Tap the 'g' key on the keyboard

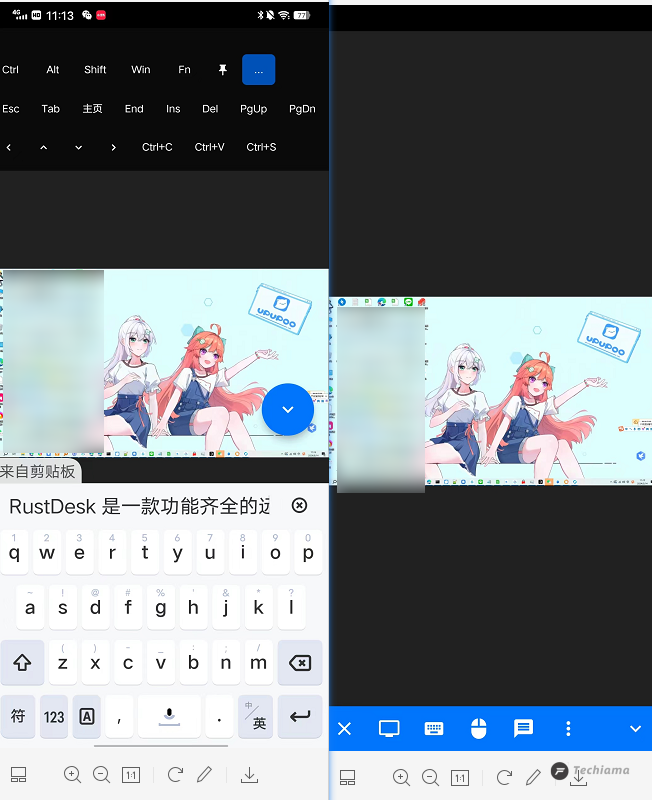point(161,607)
